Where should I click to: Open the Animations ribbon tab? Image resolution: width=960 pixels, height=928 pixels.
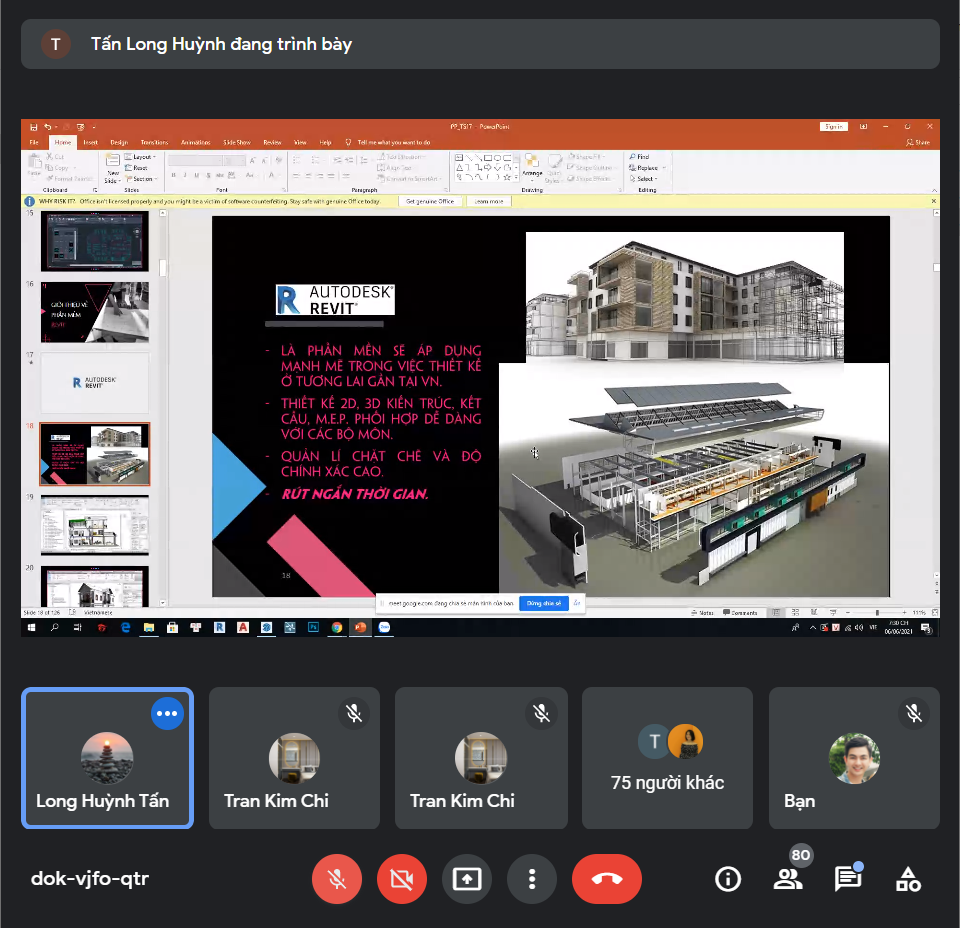(195, 143)
